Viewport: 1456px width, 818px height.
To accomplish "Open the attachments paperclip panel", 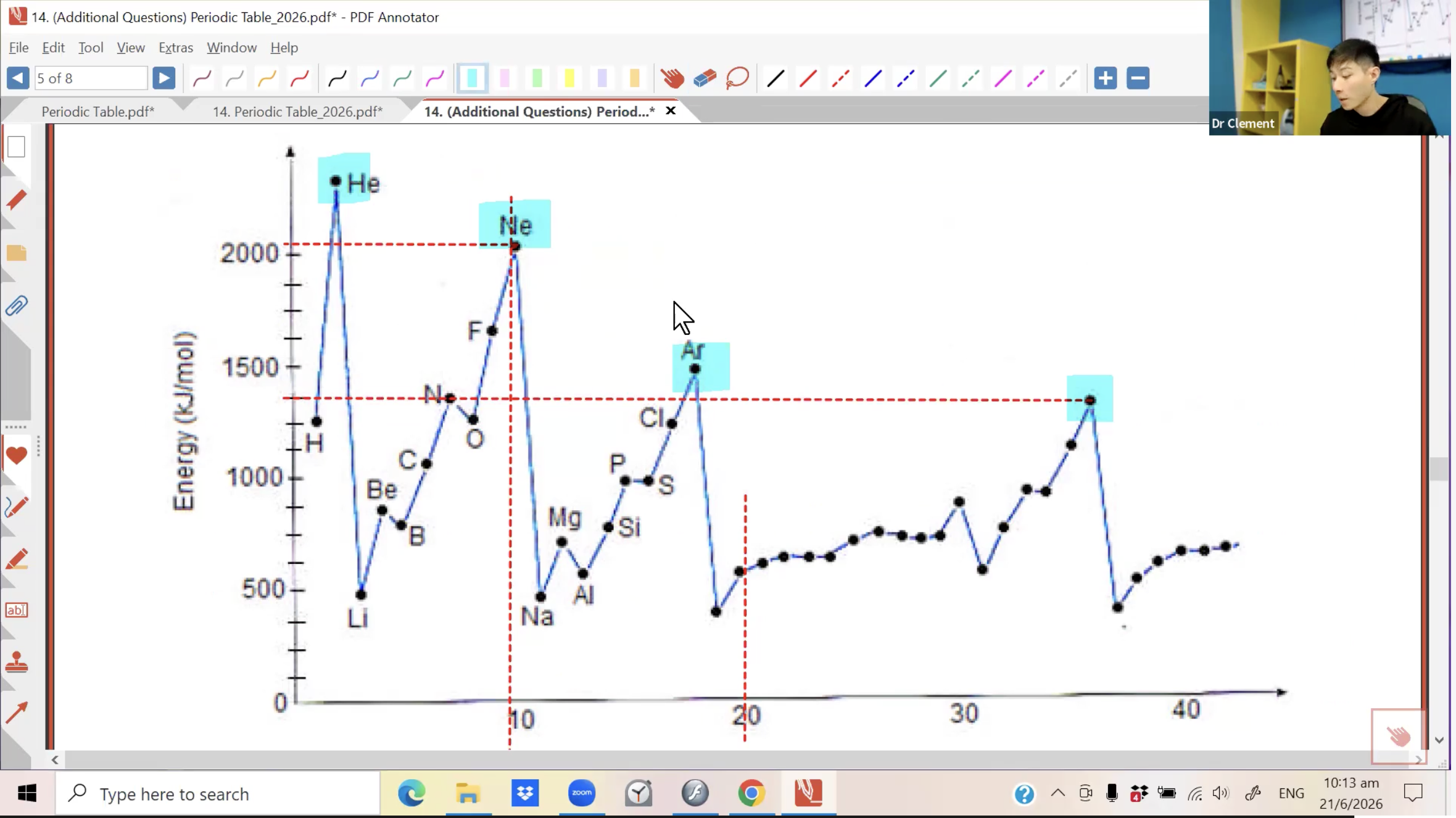I will pyautogui.click(x=17, y=306).
